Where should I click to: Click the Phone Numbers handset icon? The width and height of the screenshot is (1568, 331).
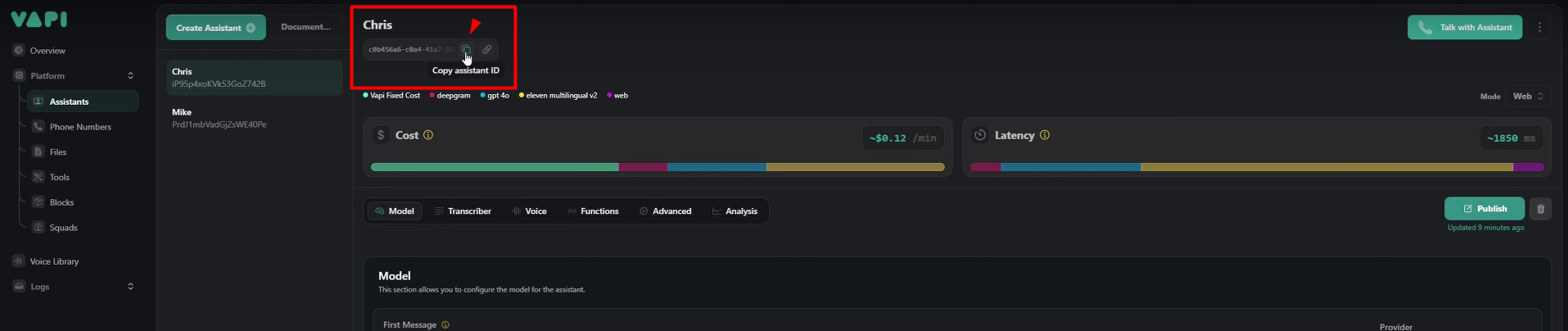point(38,126)
